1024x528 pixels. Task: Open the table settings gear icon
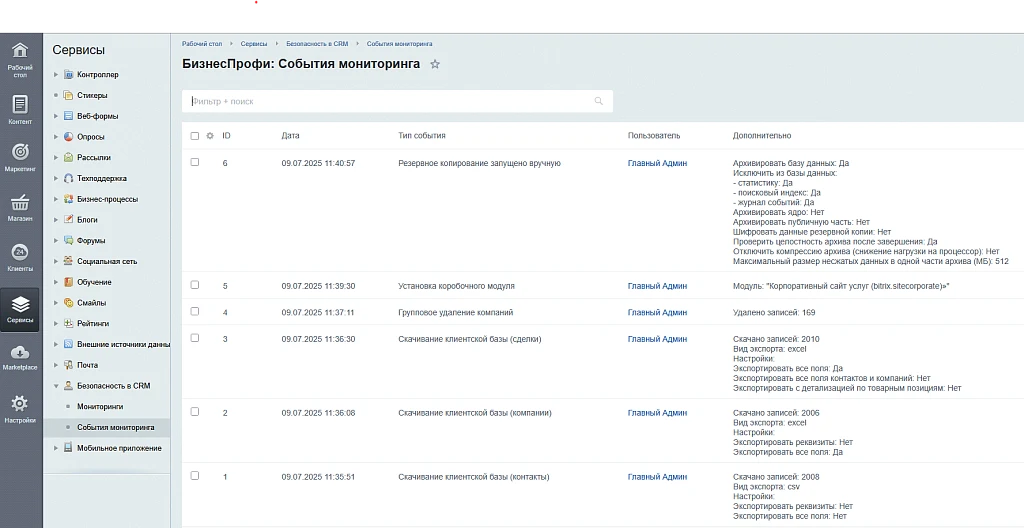click(210, 136)
